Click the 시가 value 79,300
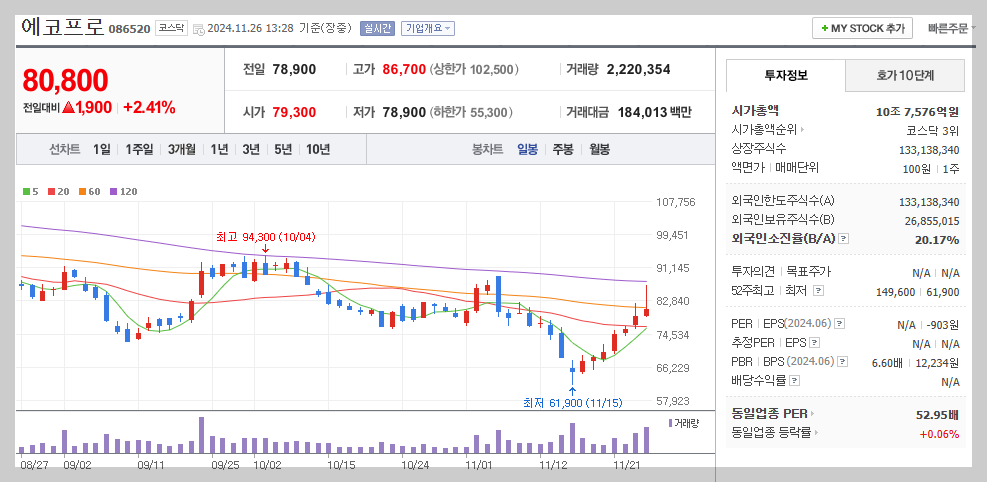 point(295,113)
